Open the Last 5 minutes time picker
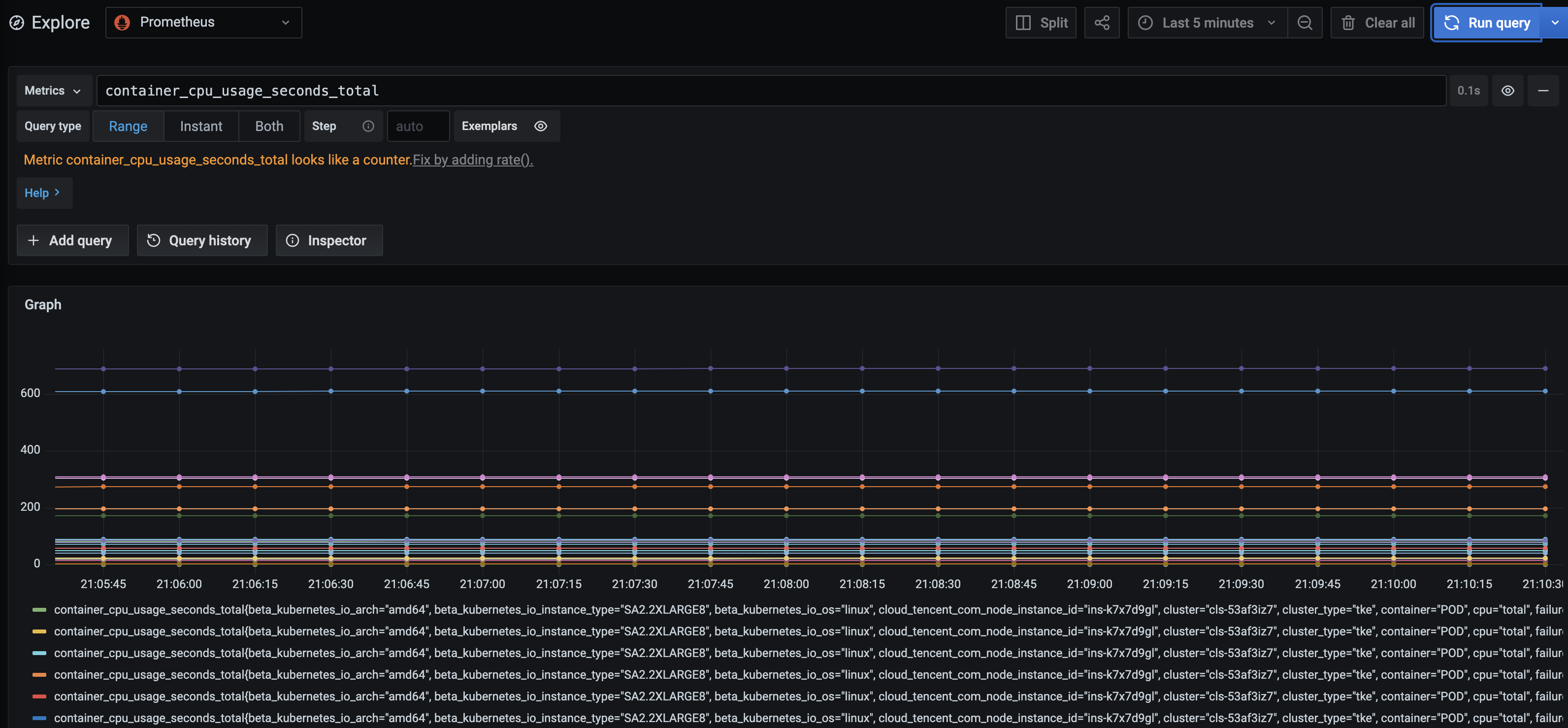Image resolution: width=1568 pixels, height=728 pixels. (1207, 23)
